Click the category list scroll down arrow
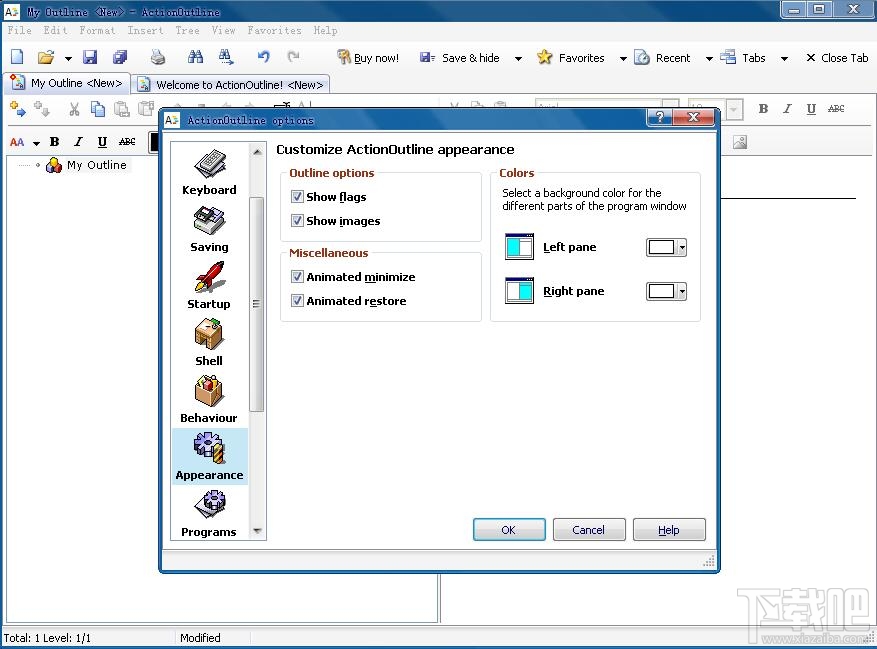This screenshot has height=649, width=877. click(257, 530)
